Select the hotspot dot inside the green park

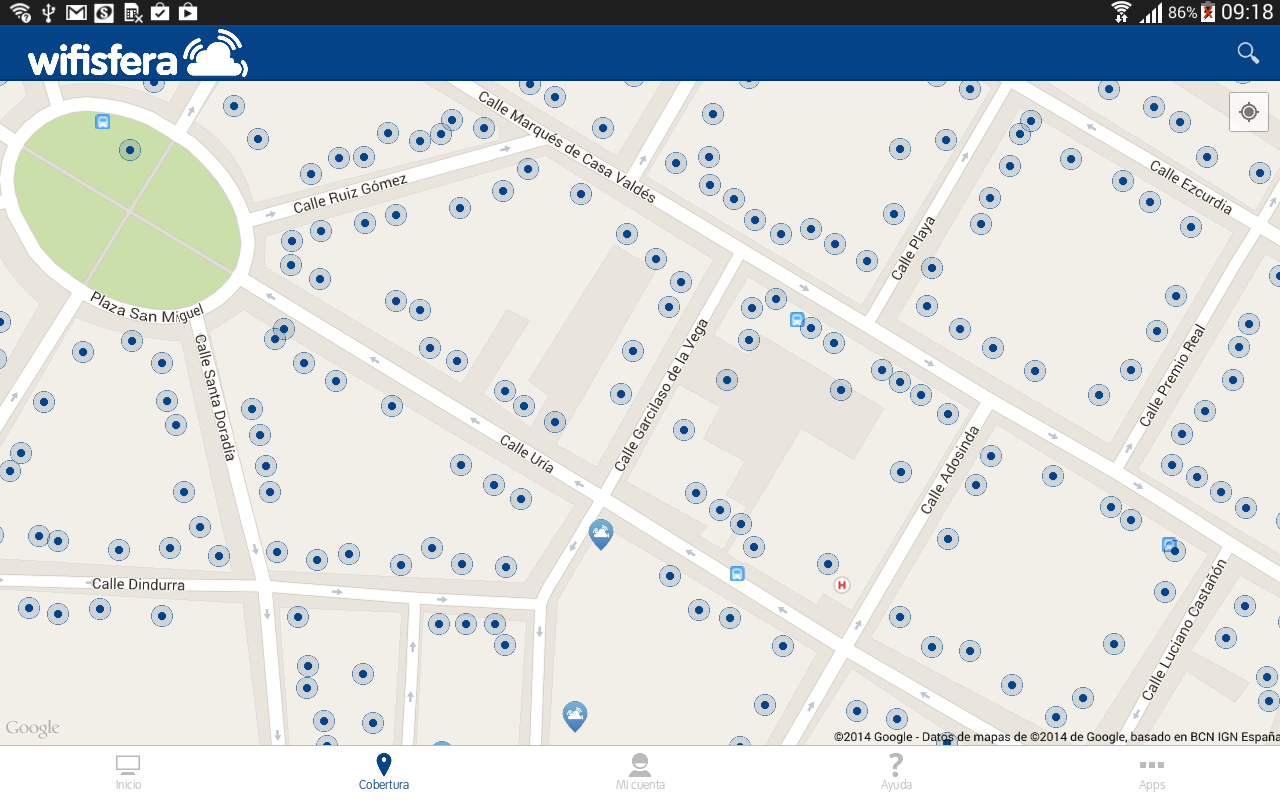tap(130, 150)
